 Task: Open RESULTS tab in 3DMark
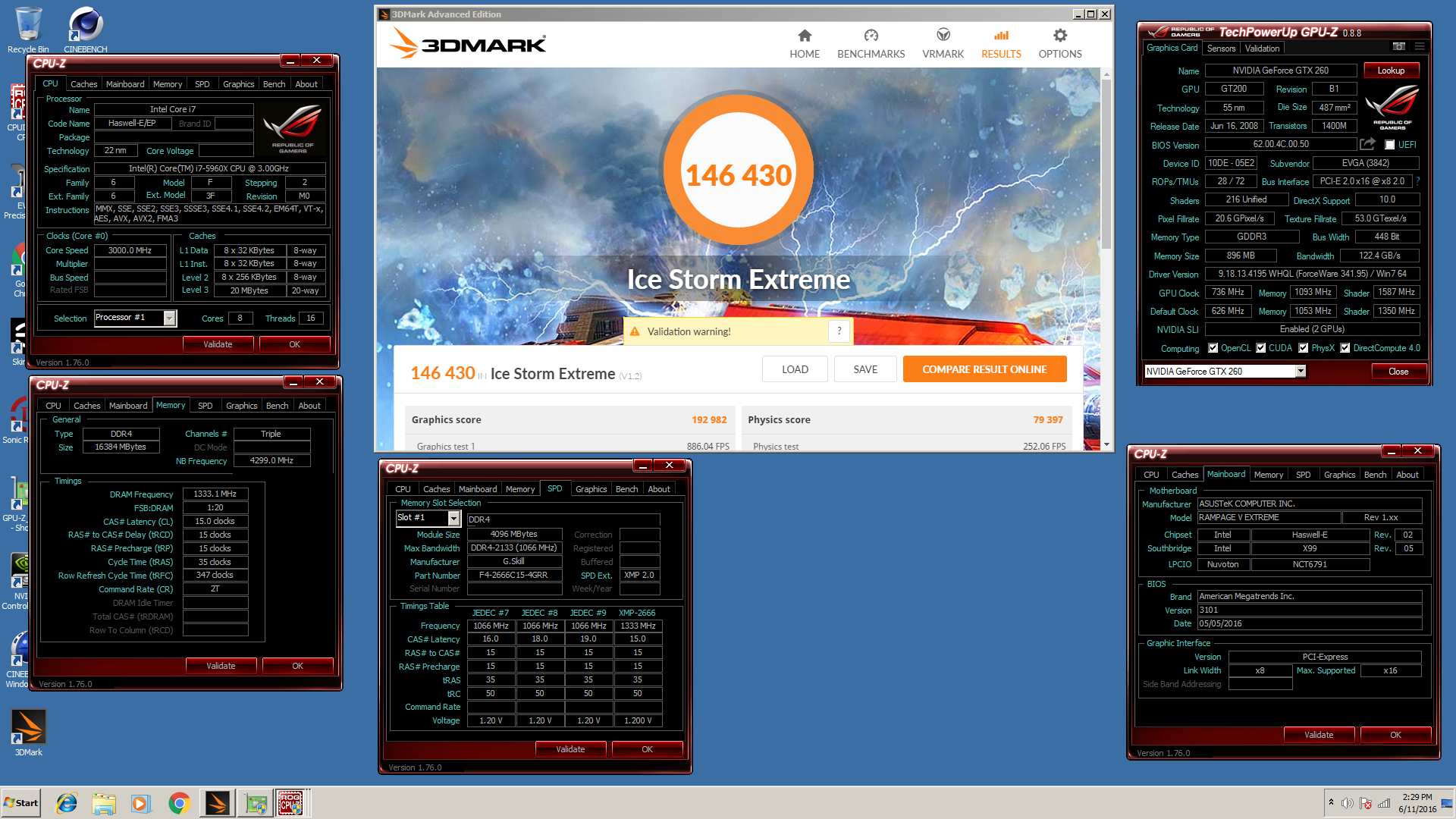pos(1001,44)
